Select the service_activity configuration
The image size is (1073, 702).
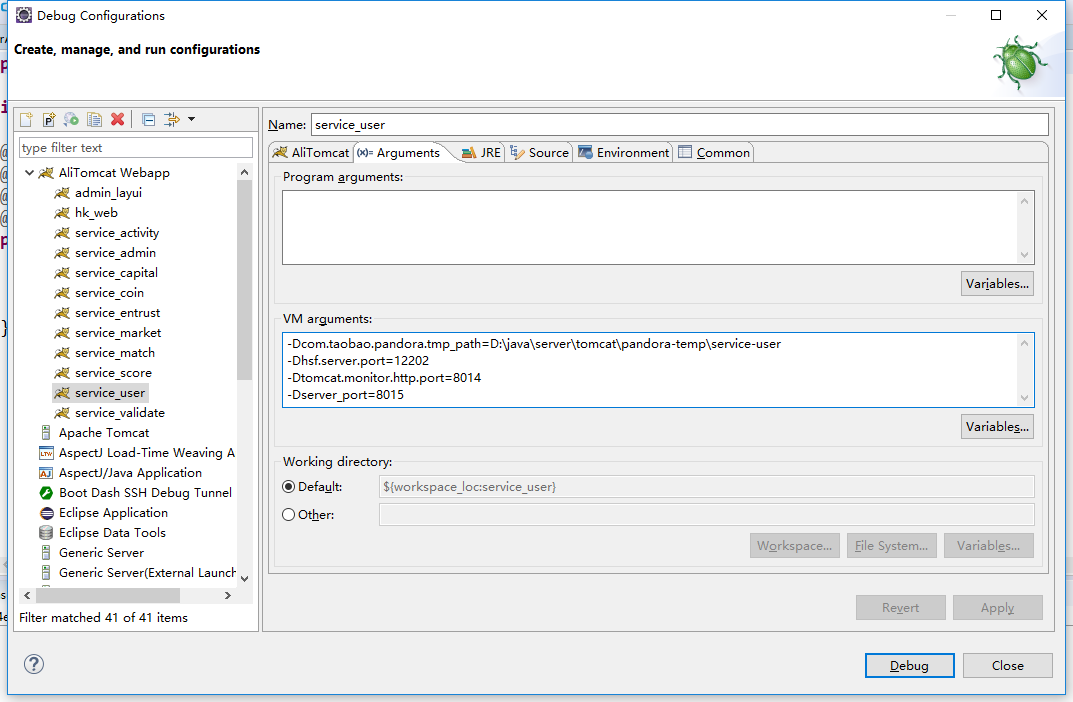coord(117,233)
